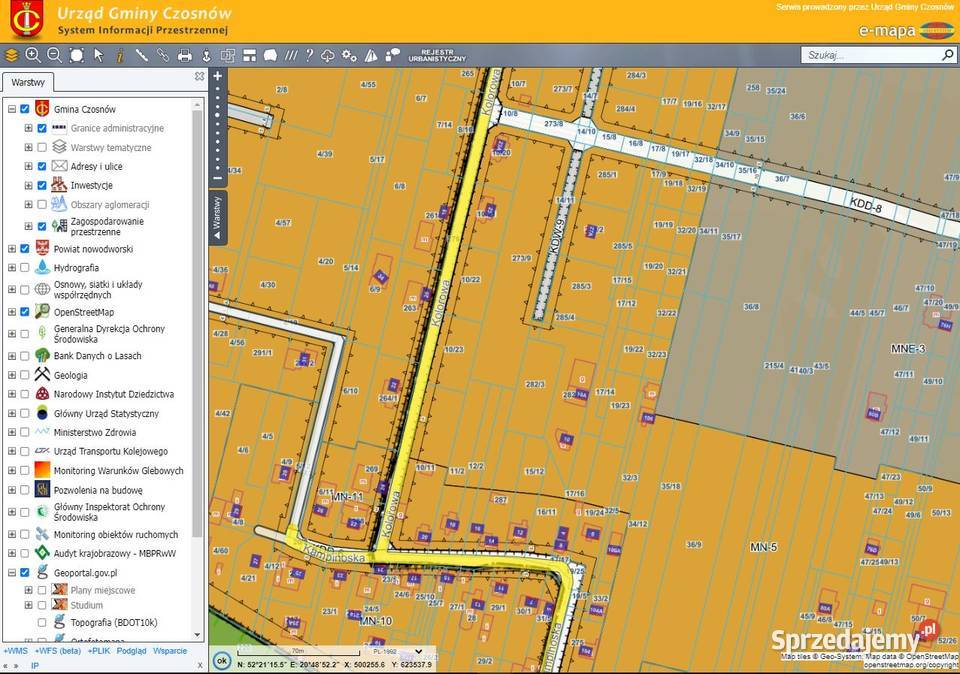Select the Warstwy tab
This screenshot has width=960, height=674.
28,82
